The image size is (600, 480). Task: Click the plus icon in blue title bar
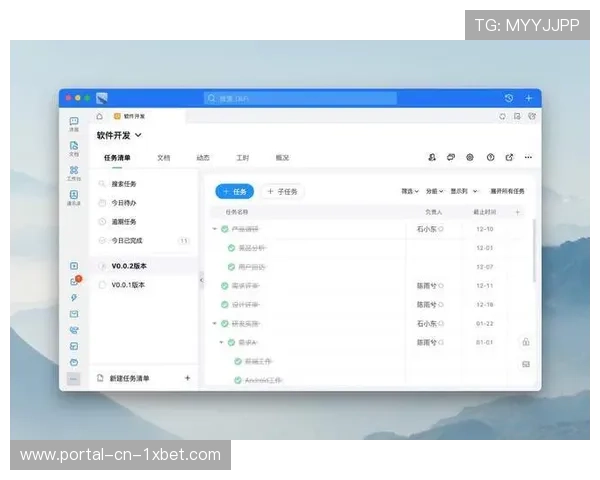pos(528,98)
